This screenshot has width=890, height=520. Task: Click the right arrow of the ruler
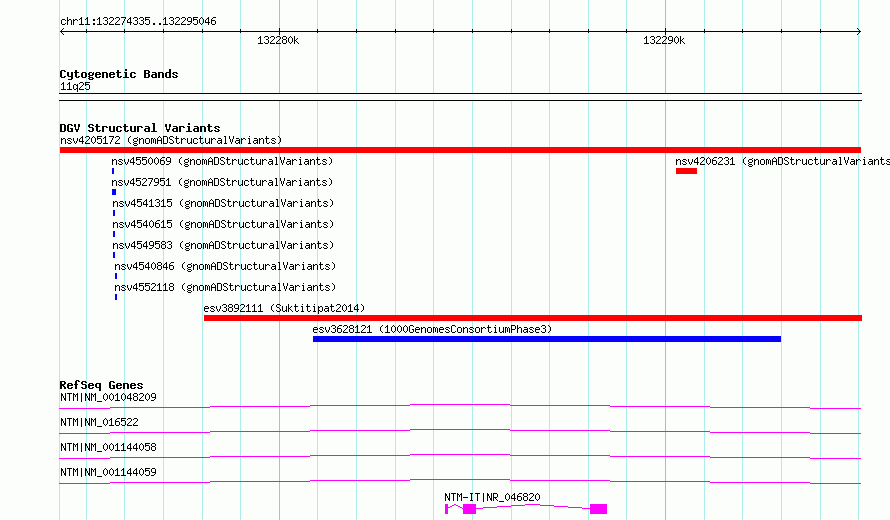(858, 32)
